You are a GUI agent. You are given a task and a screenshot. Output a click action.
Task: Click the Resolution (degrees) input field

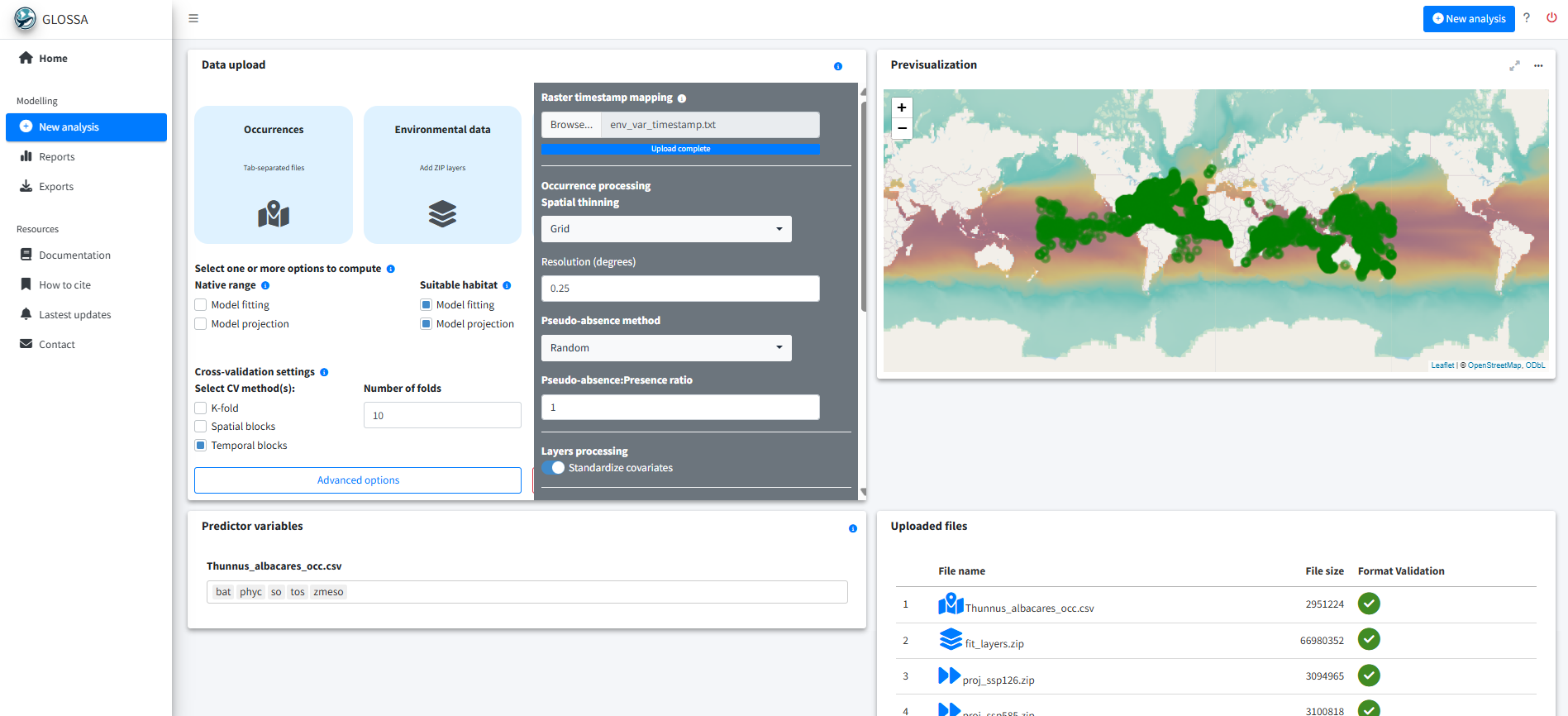click(680, 289)
